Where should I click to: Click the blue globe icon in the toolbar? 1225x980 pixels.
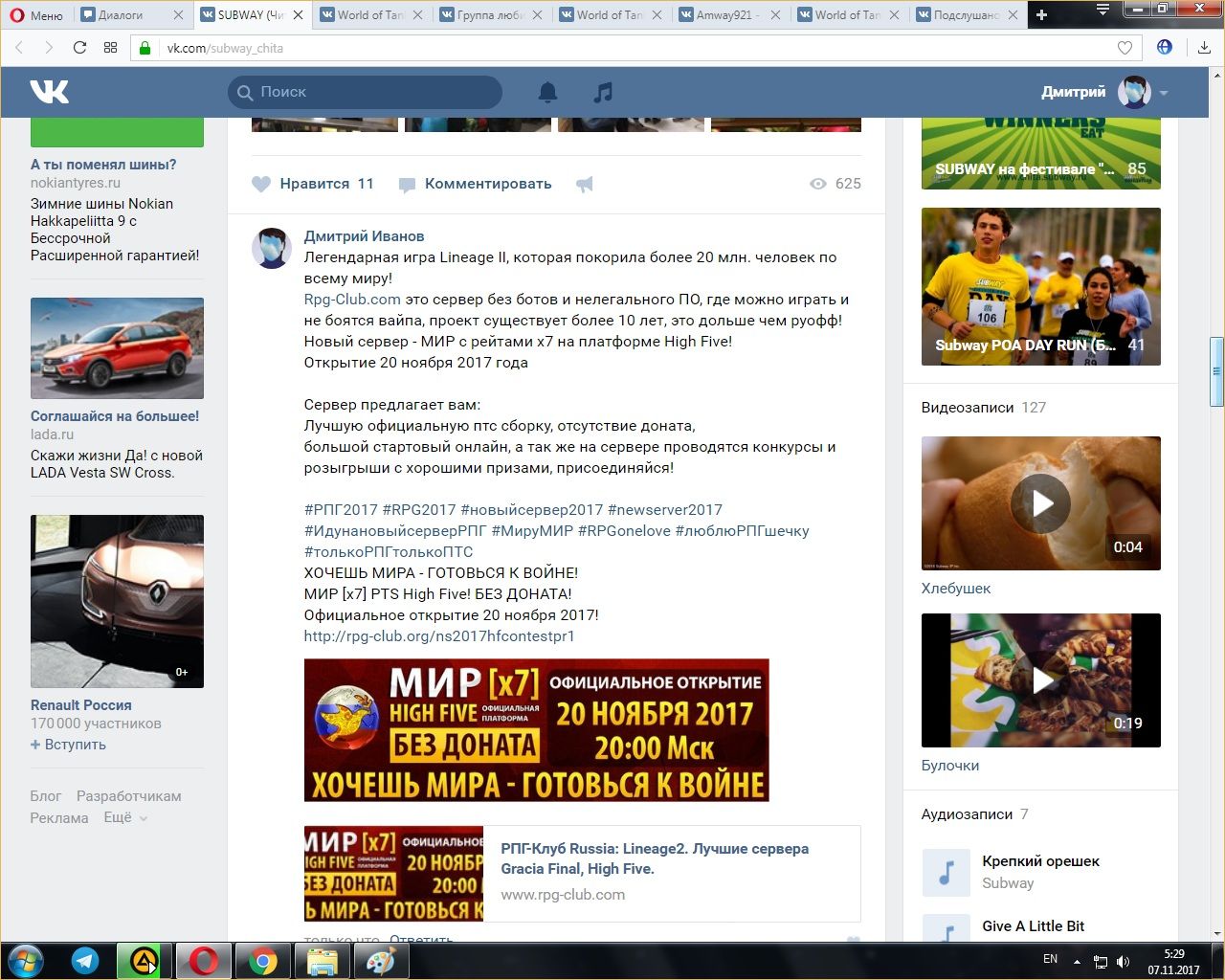coord(1165,47)
